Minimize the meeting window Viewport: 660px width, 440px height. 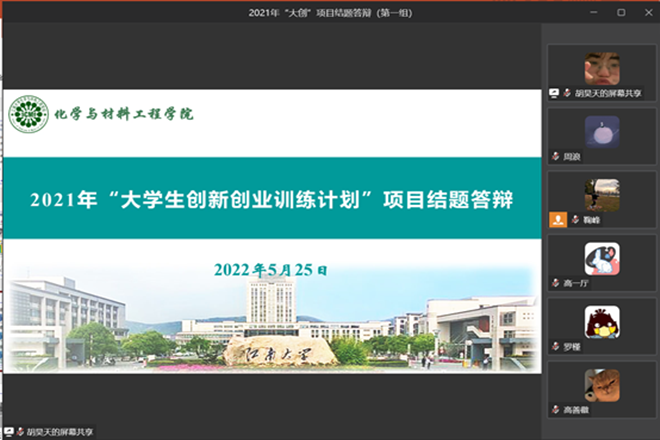[x=596, y=12]
